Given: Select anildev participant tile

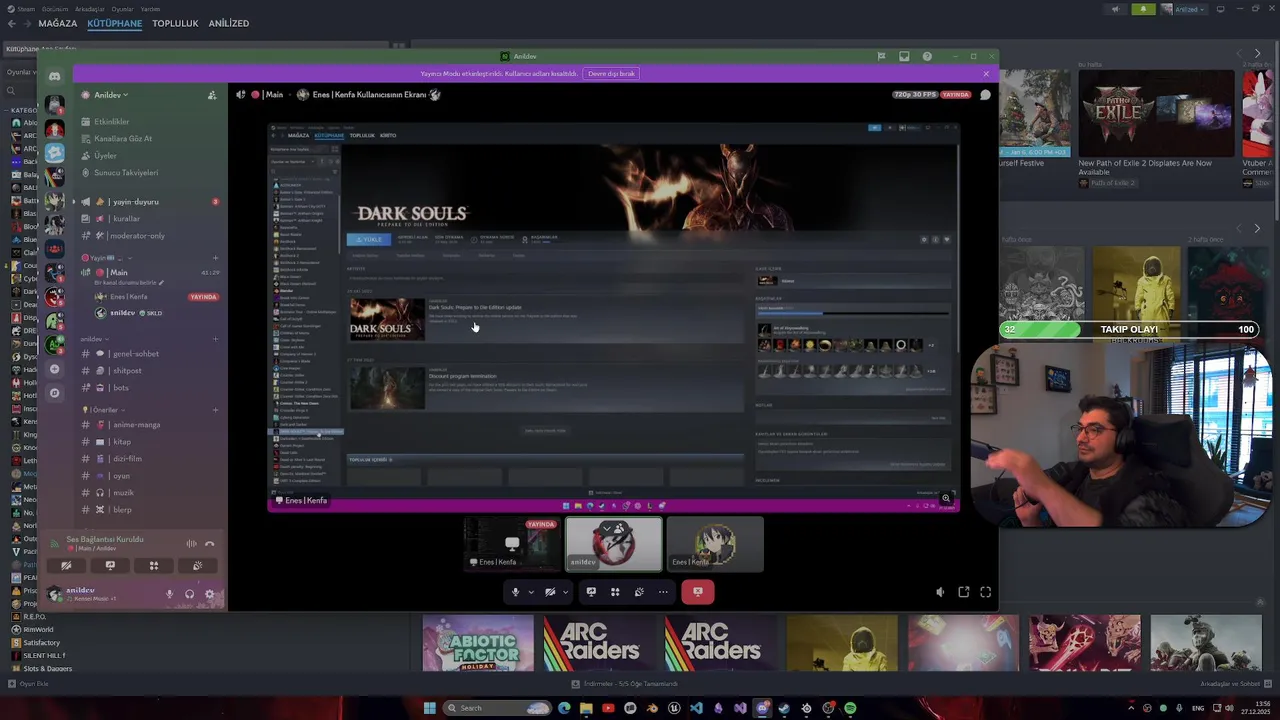Looking at the screenshot, I should [614, 544].
